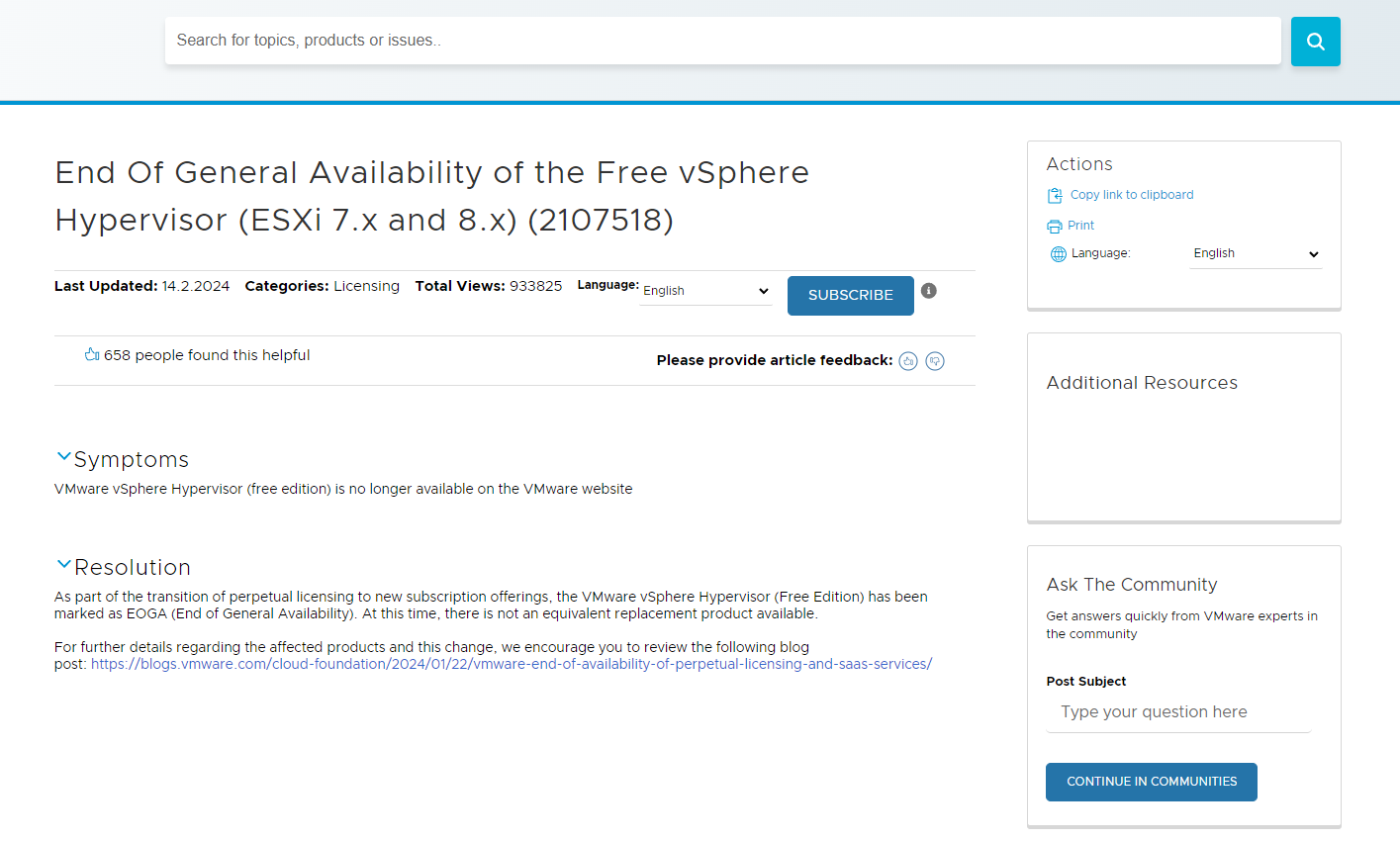
Task: Click the helpful count thumbs up icon
Action: click(x=92, y=355)
